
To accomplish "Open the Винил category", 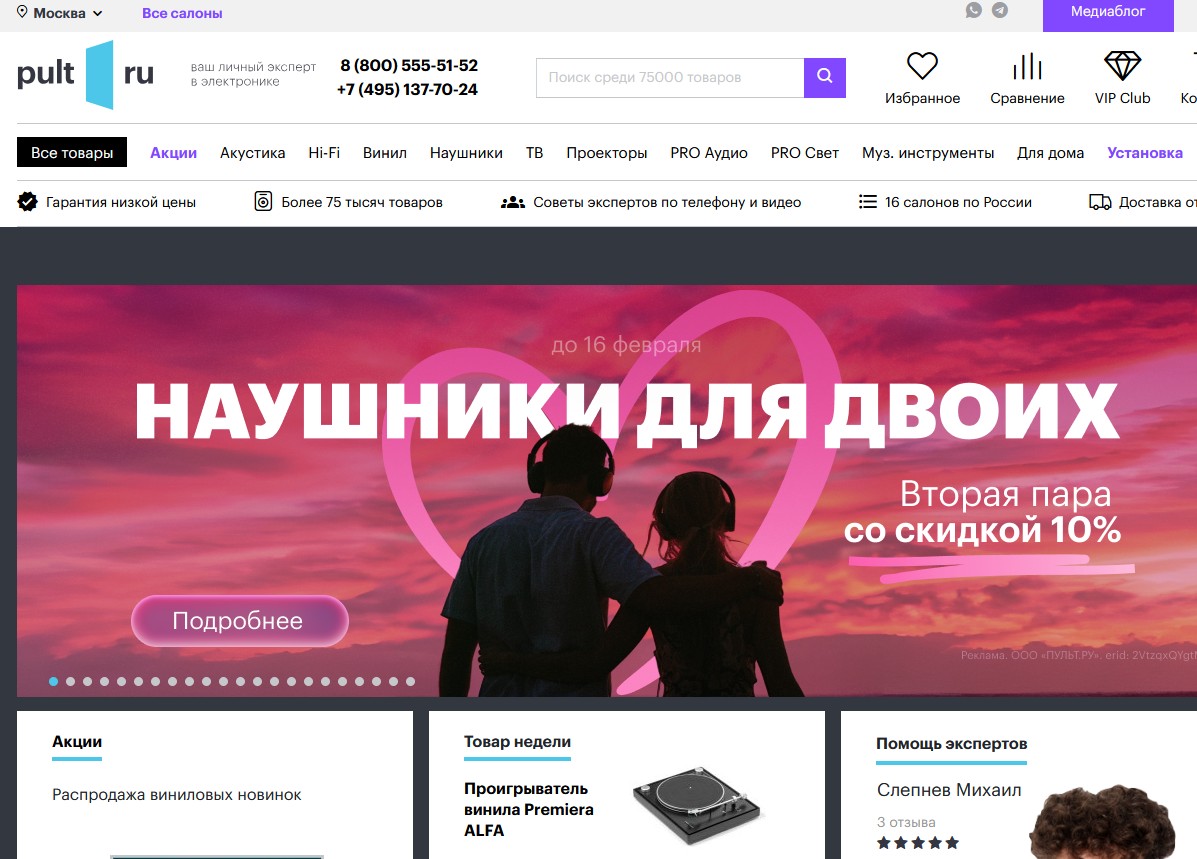I will (385, 153).
